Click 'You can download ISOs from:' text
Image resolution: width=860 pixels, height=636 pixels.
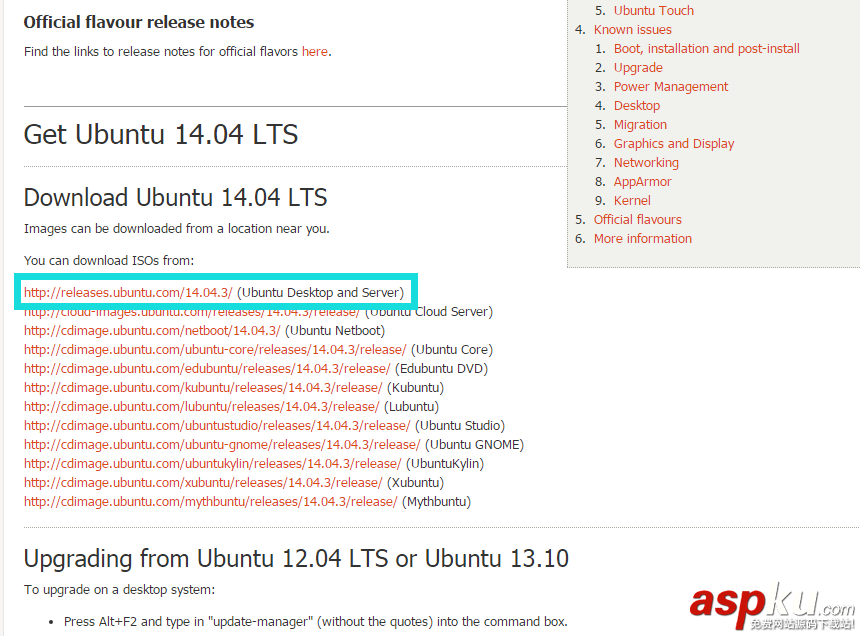(109, 261)
